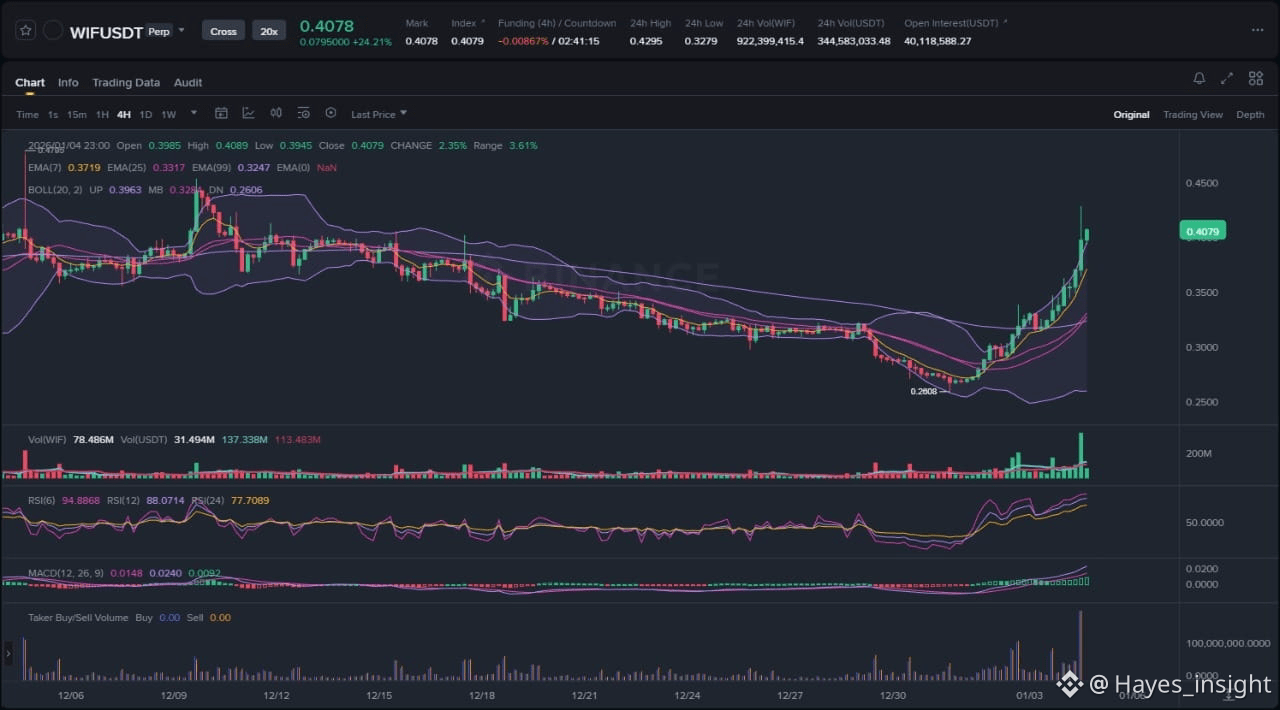This screenshot has height=710, width=1280.
Task: Add WIFUSDT to favorites with star icon
Action: [x=26, y=31]
